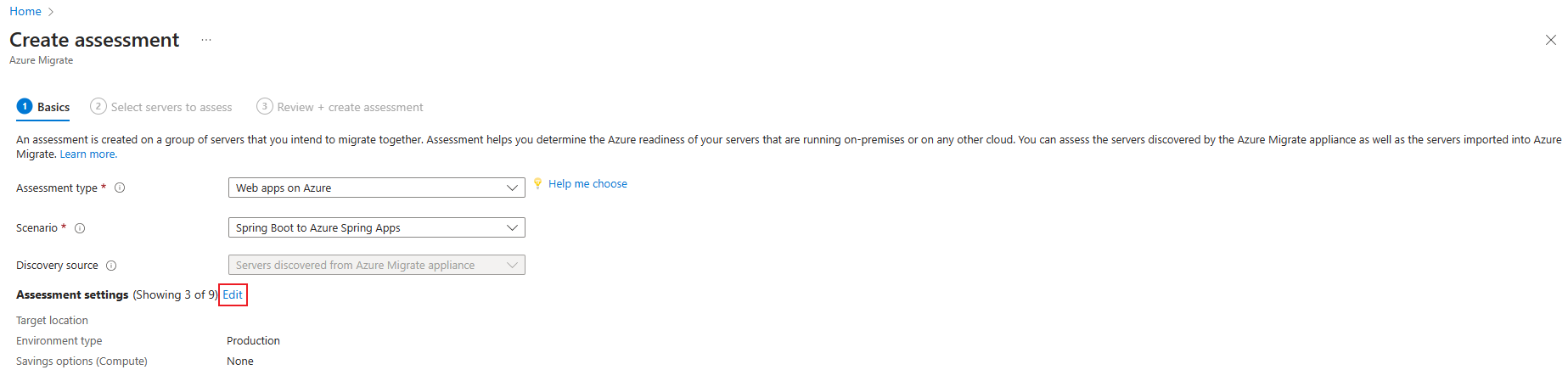Click Edit next to Assessment settings

[233, 294]
